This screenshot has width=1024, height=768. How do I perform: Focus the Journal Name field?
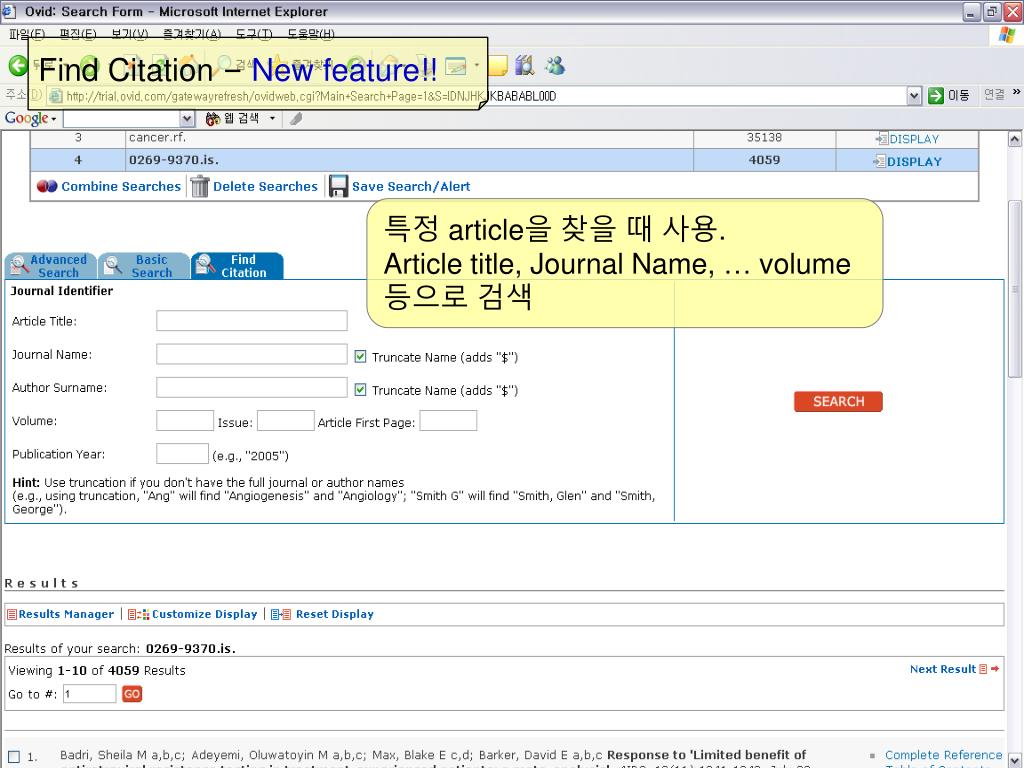pyautogui.click(x=251, y=354)
